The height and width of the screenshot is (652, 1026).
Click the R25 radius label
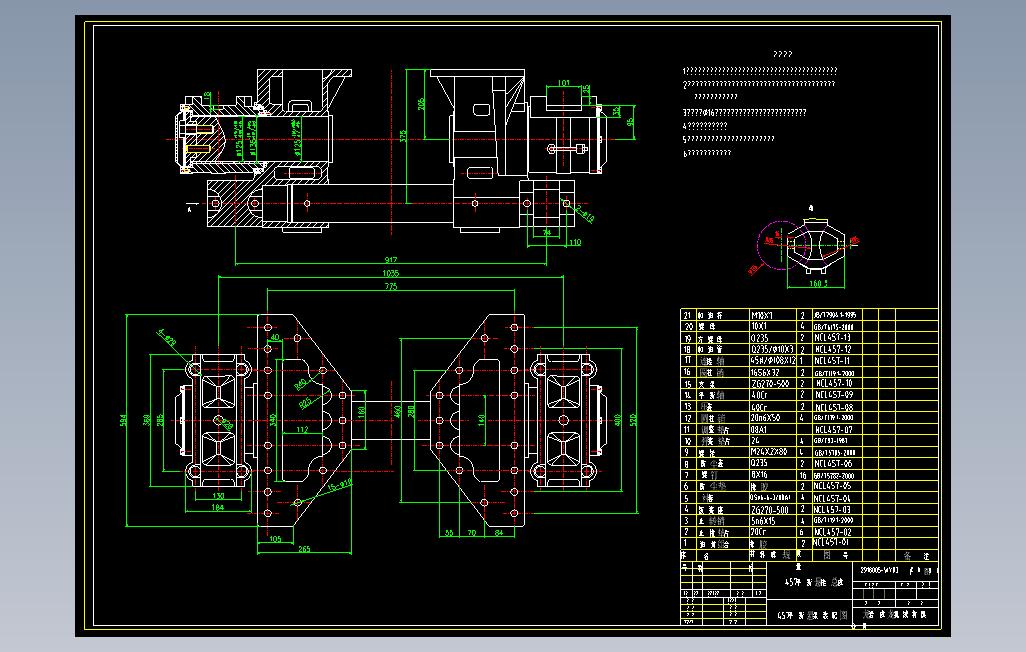[x=305, y=405]
